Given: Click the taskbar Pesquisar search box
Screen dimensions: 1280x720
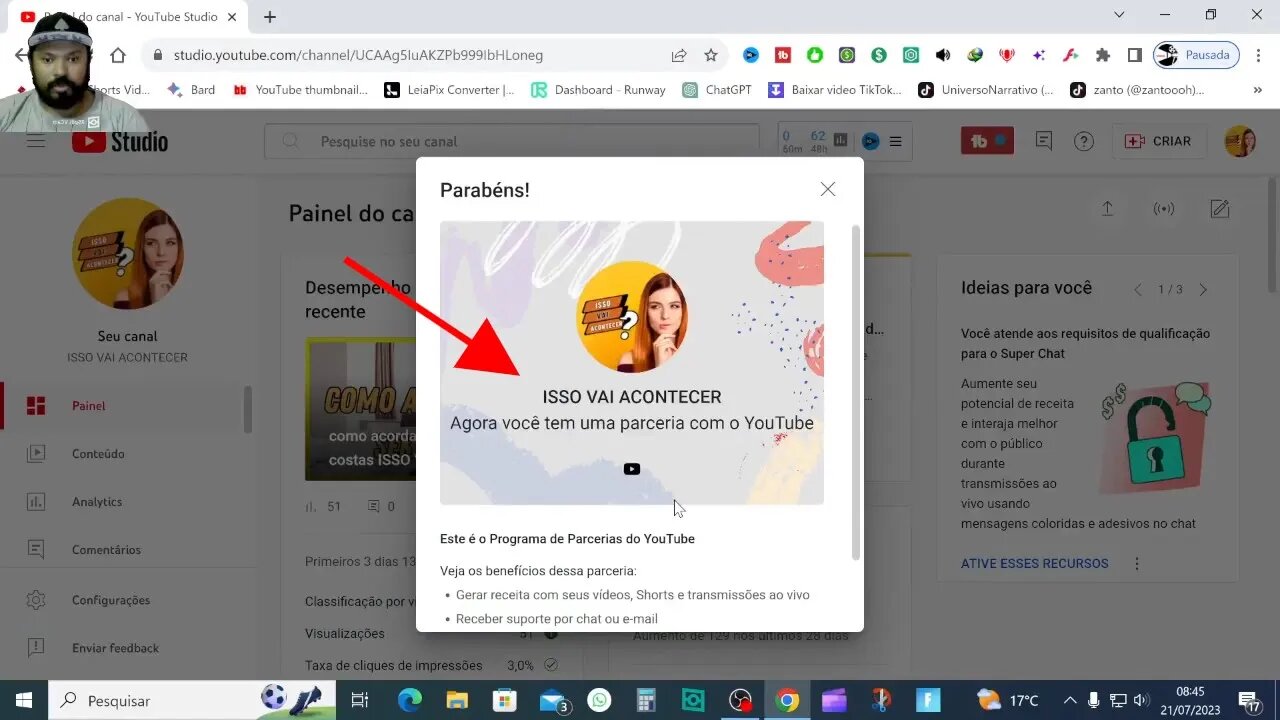Looking at the screenshot, I should pyautogui.click(x=191, y=700).
